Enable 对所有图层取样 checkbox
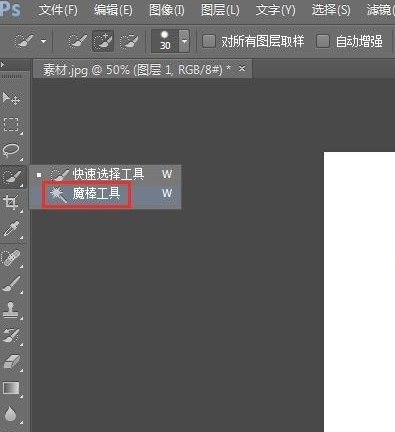 click(209, 41)
